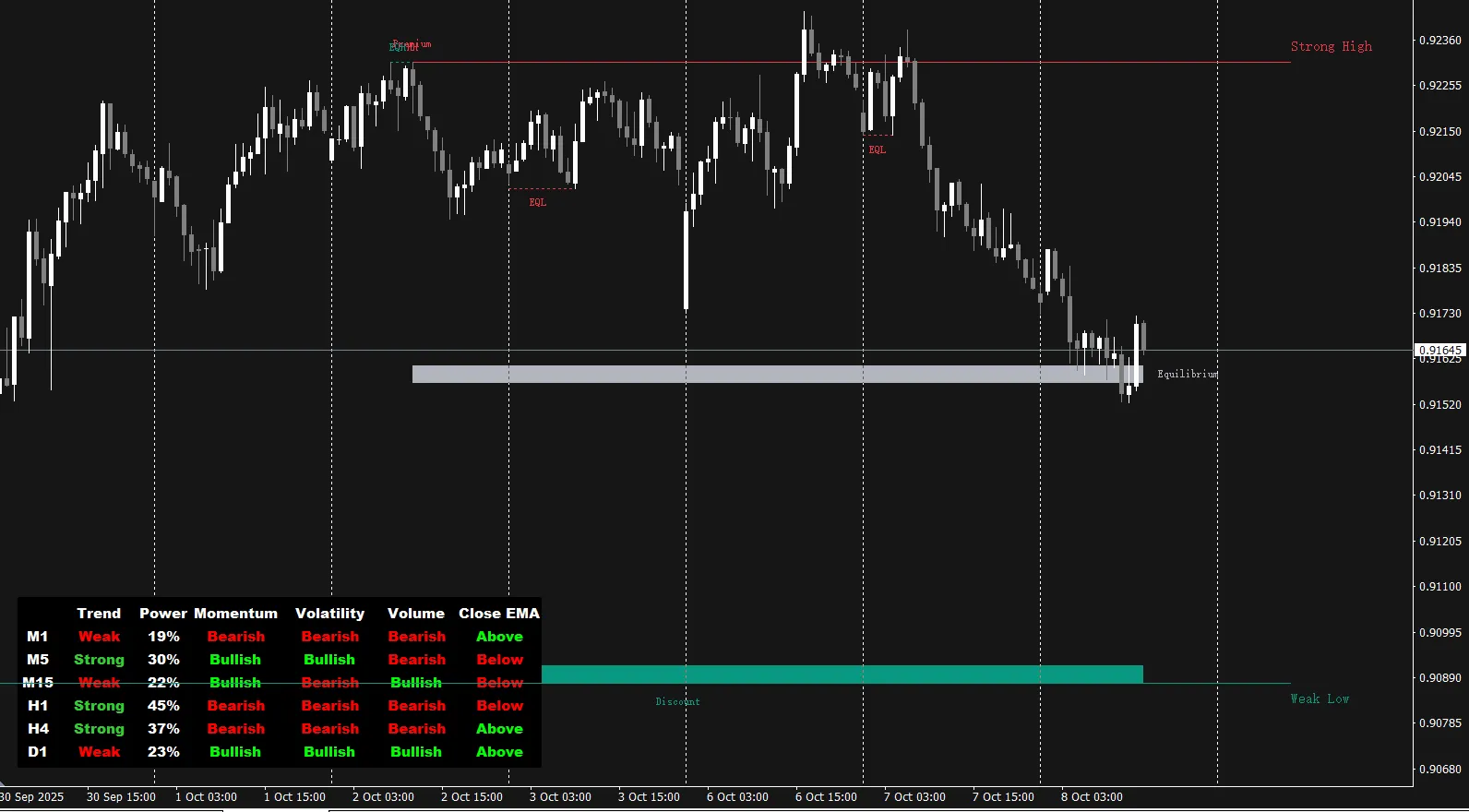Click the M1 timeframe row label
This screenshot has height=812, width=1469.
pyautogui.click(x=38, y=637)
